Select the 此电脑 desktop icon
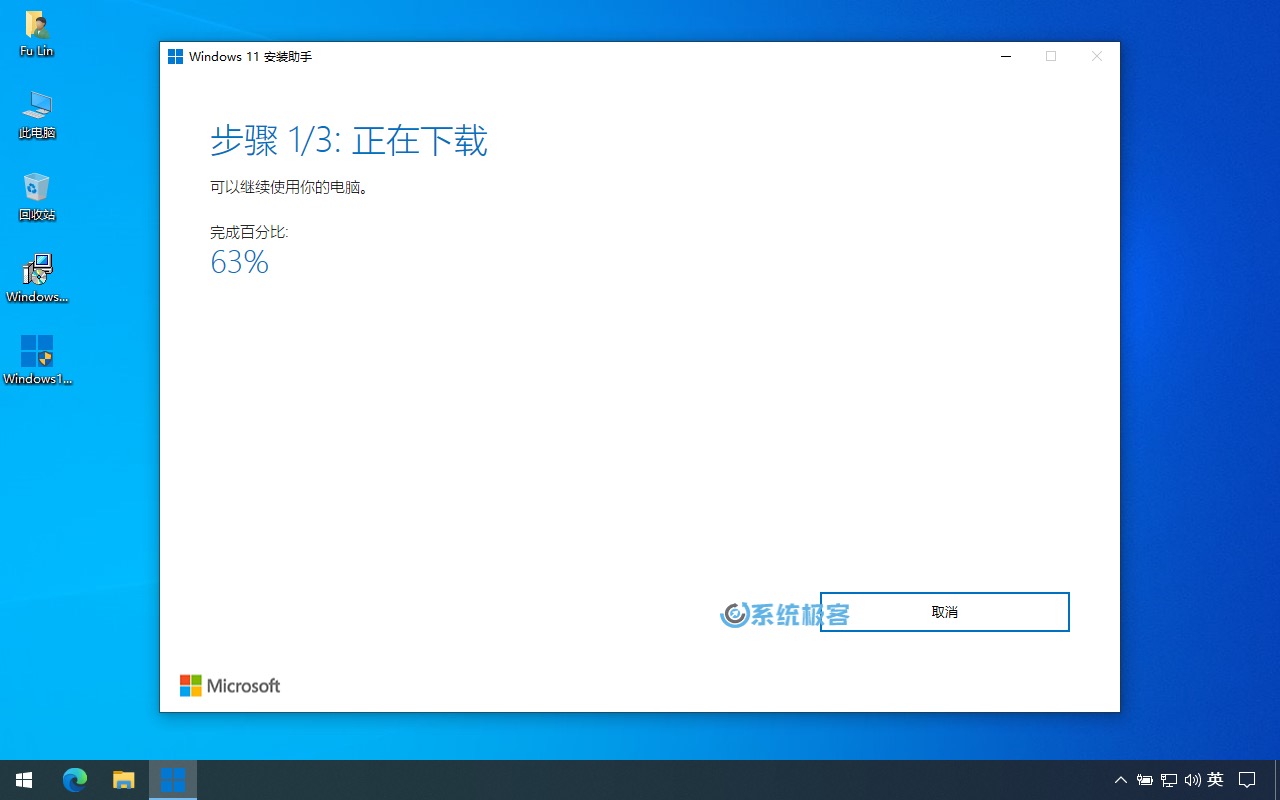Viewport: 1280px width, 800px height. 37,114
